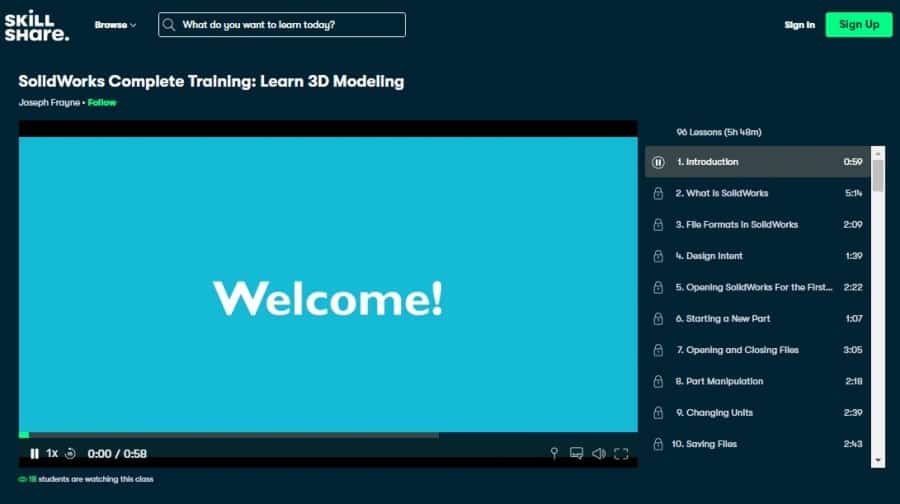This screenshot has height=504, width=900.
Task: Click the pause icon on Introduction lesson
Action: pos(658,162)
